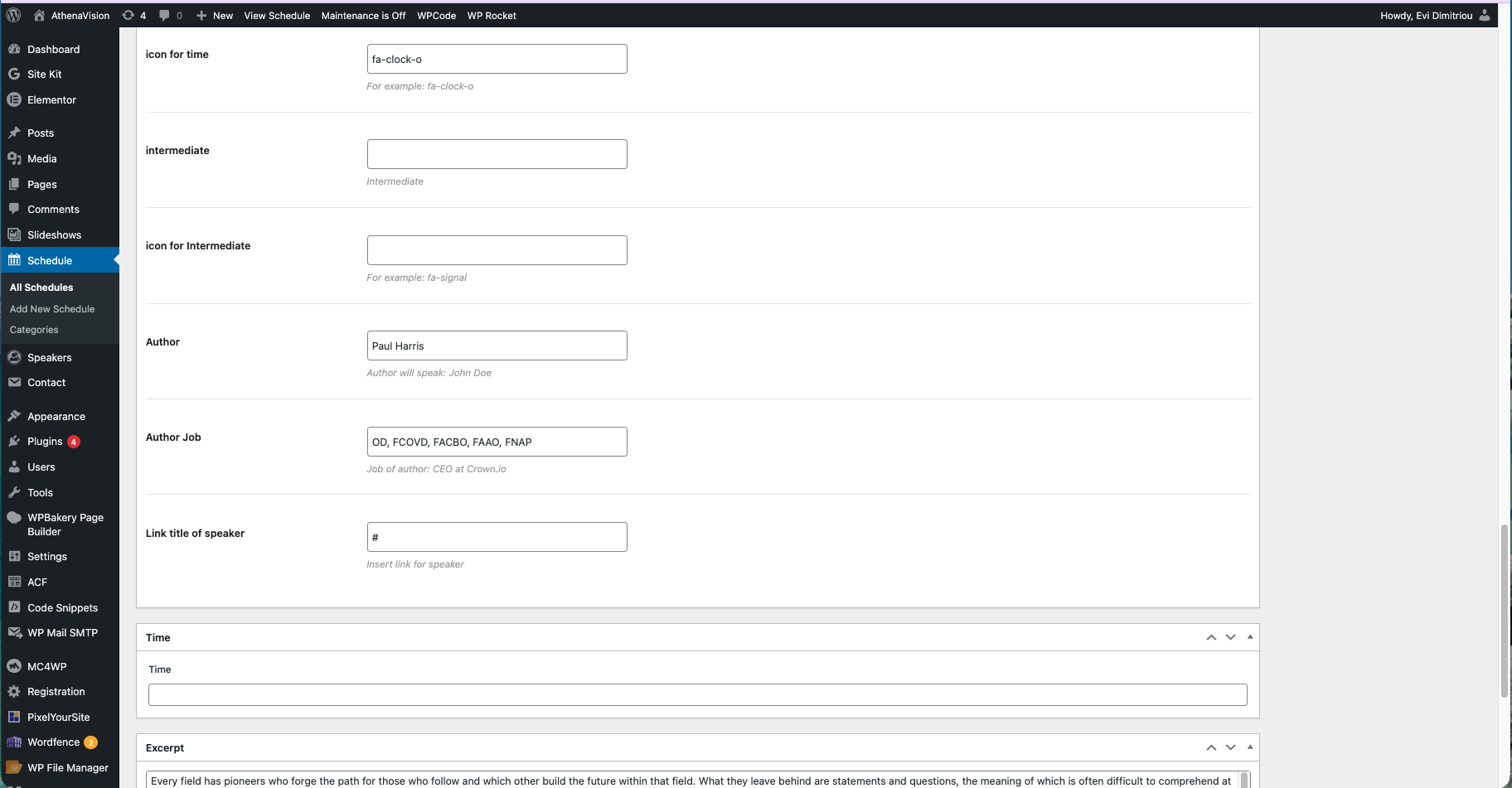Image resolution: width=1512 pixels, height=788 pixels.
Task: Click the Plugins plug icon
Action: (x=14, y=442)
